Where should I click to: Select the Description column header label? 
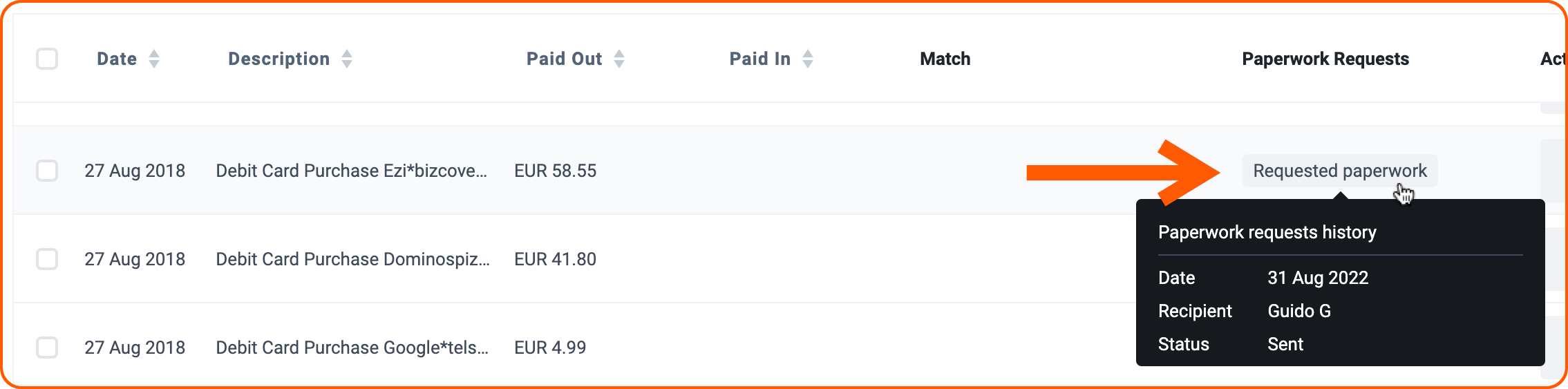point(279,59)
